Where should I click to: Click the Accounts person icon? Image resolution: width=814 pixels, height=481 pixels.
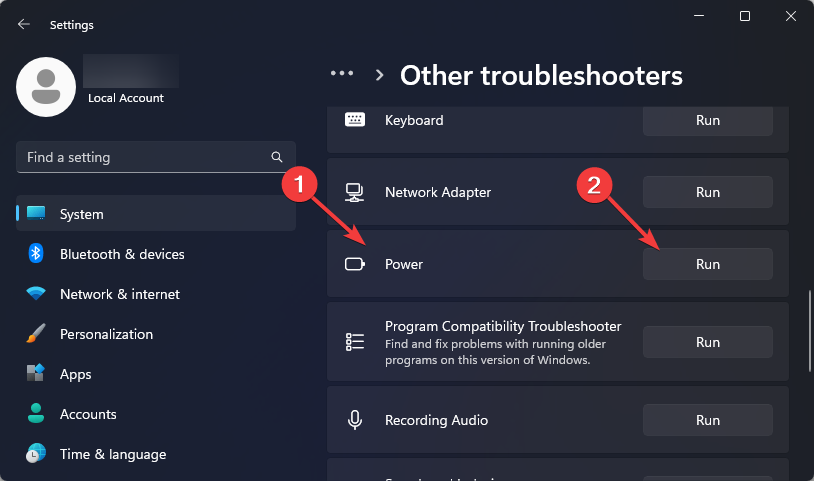36,413
